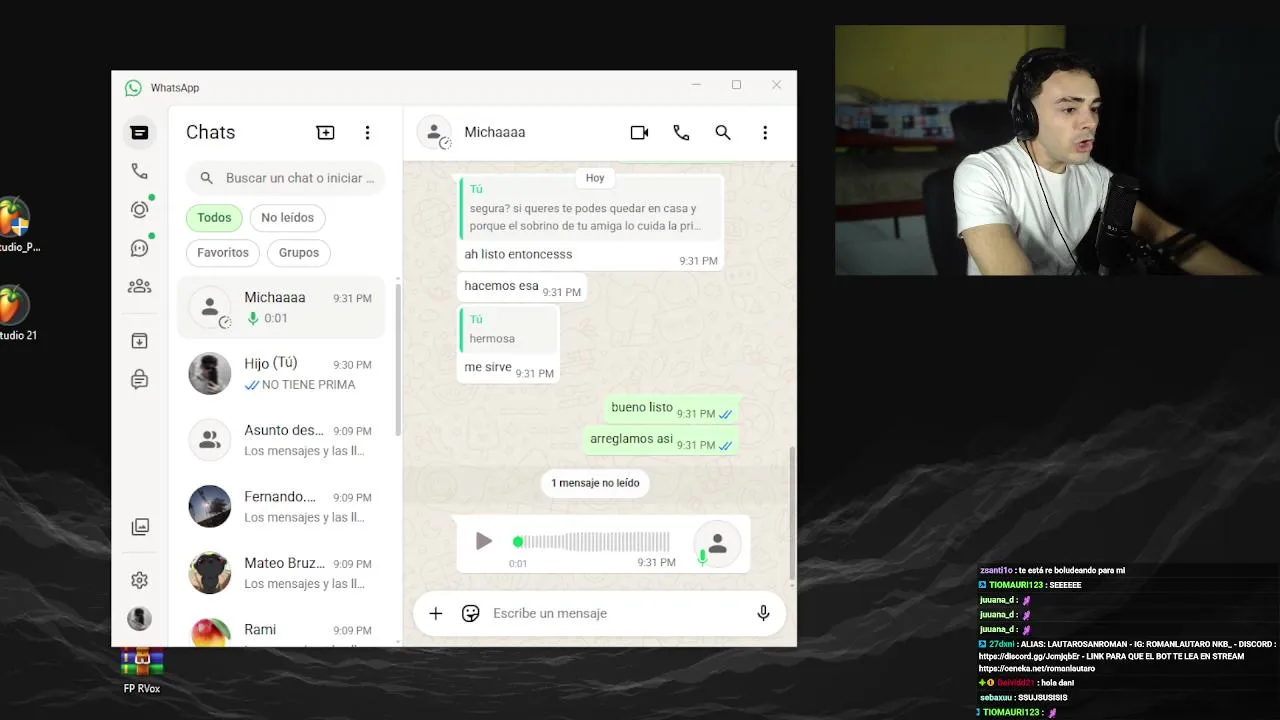Open the Status updates icon in the sidebar
This screenshot has width=1280, height=720.
point(139,209)
